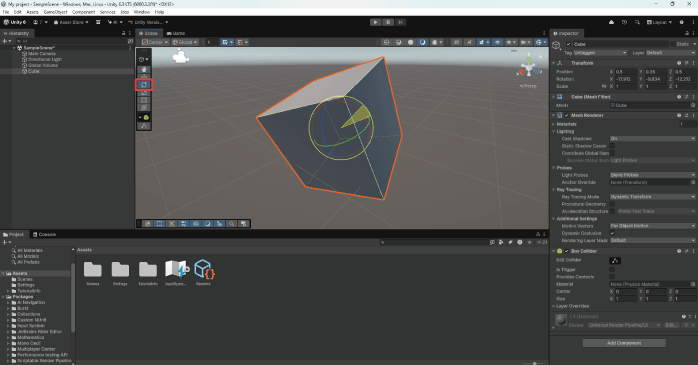This screenshot has height=365, width=698.
Task: Open the Transform component help icon
Action: pyautogui.click(x=679, y=63)
